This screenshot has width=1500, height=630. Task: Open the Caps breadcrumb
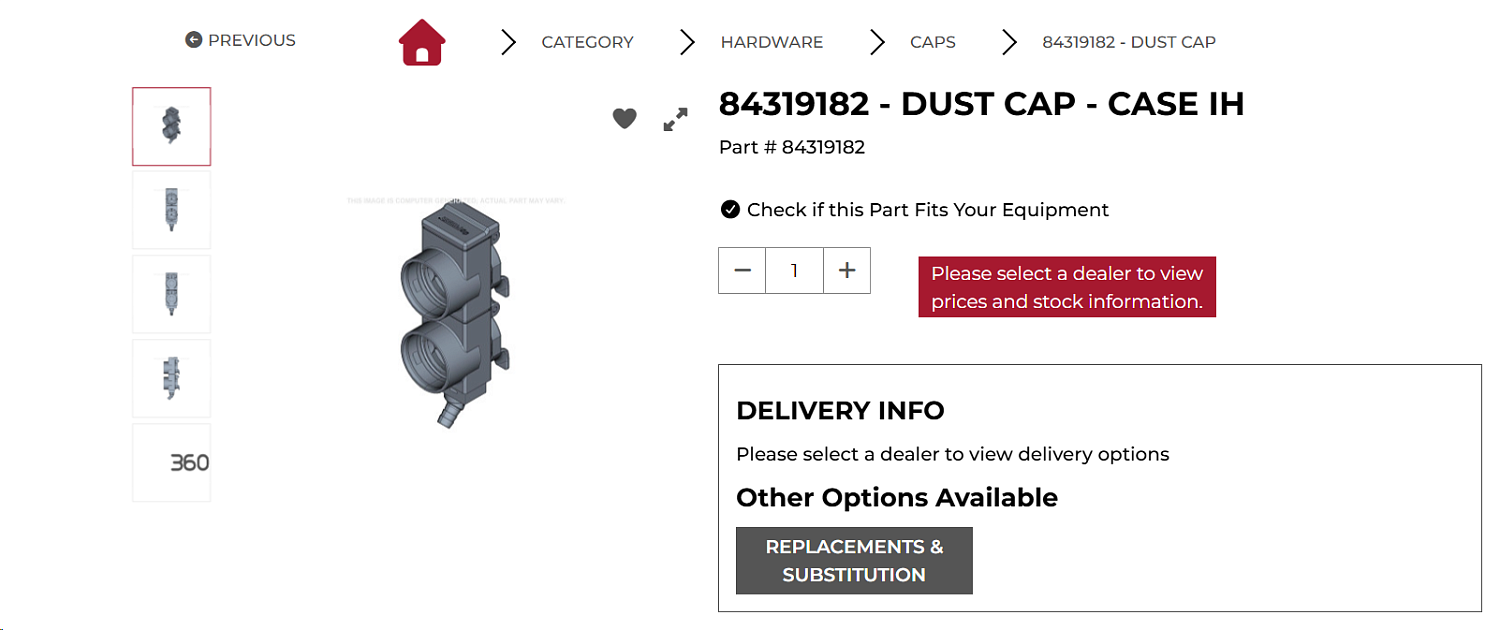tap(933, 42)
